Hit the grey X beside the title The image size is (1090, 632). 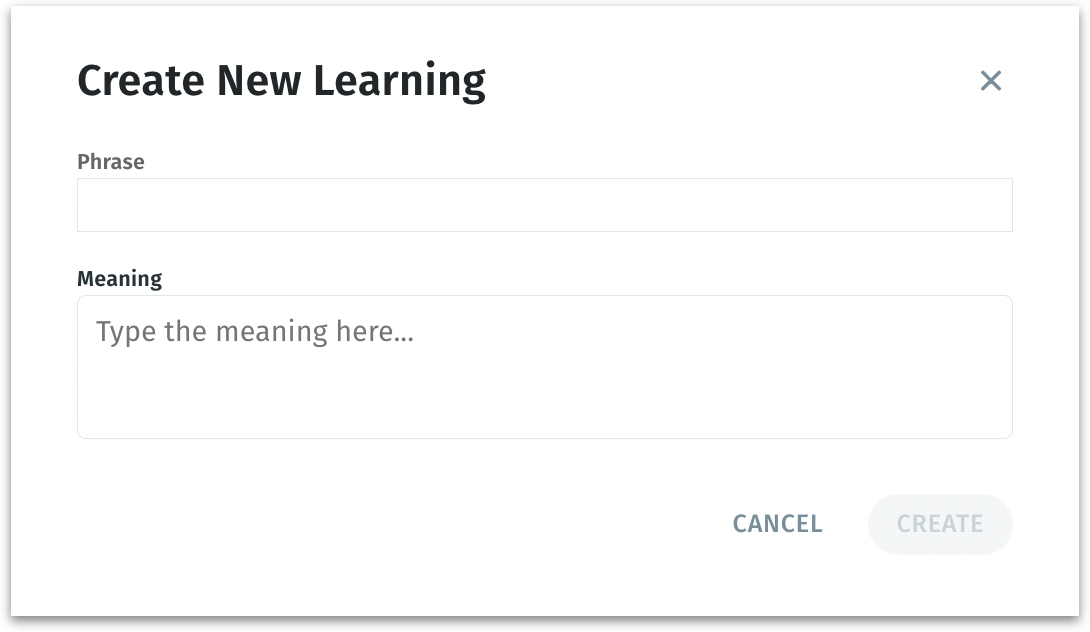[x=990, y=81]
